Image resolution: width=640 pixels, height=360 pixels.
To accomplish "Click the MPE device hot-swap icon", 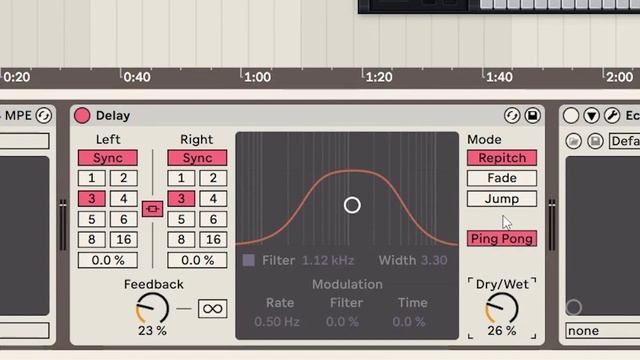I will [x=44, y=116].
